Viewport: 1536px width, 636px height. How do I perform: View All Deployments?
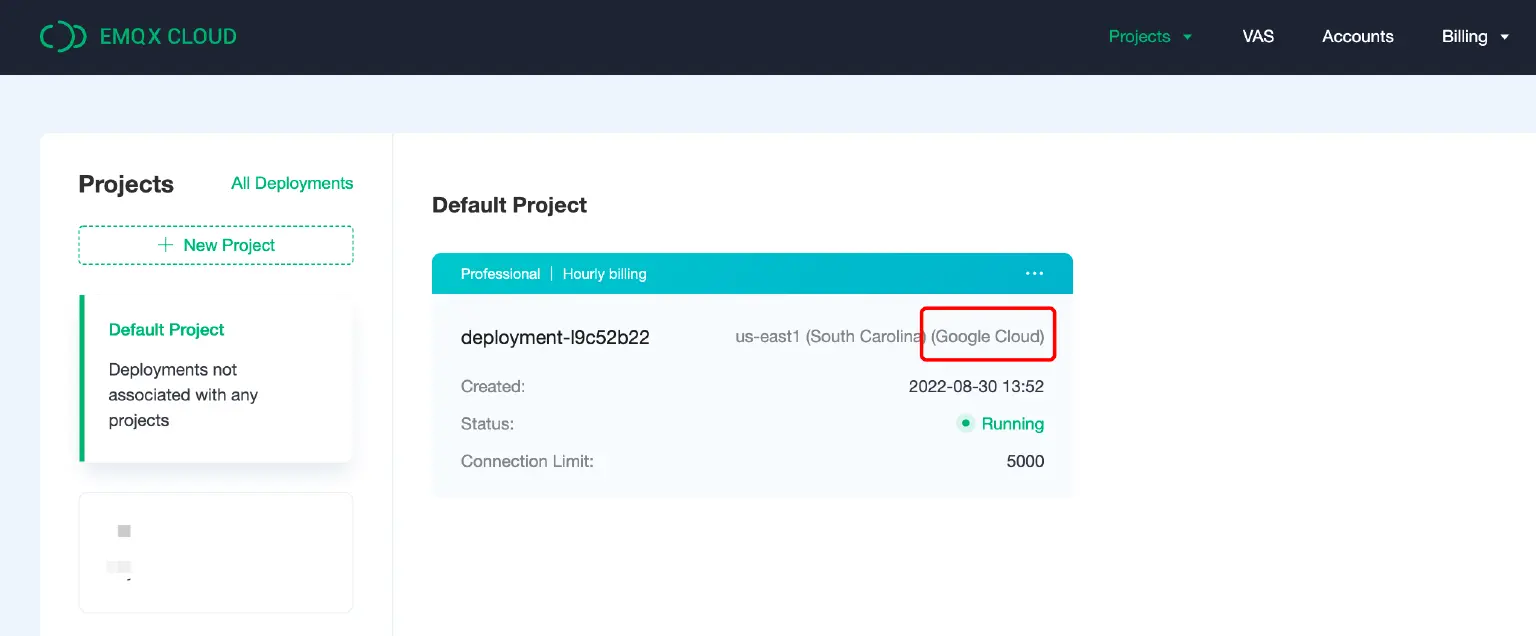[x=292, y=183]
